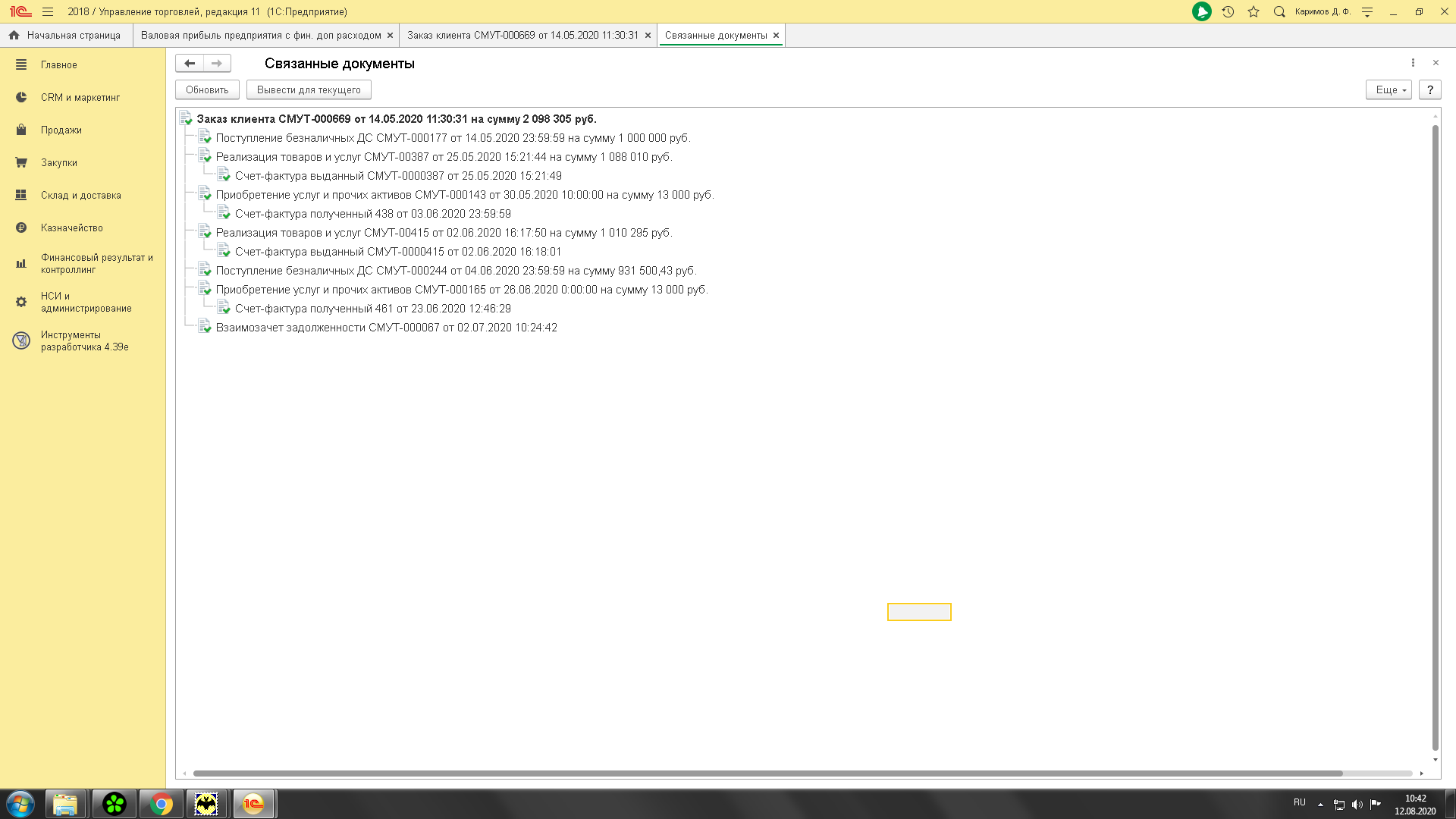Open favorites star icon
This screenshot has height=819, width=1456.
click(1254, 11)
